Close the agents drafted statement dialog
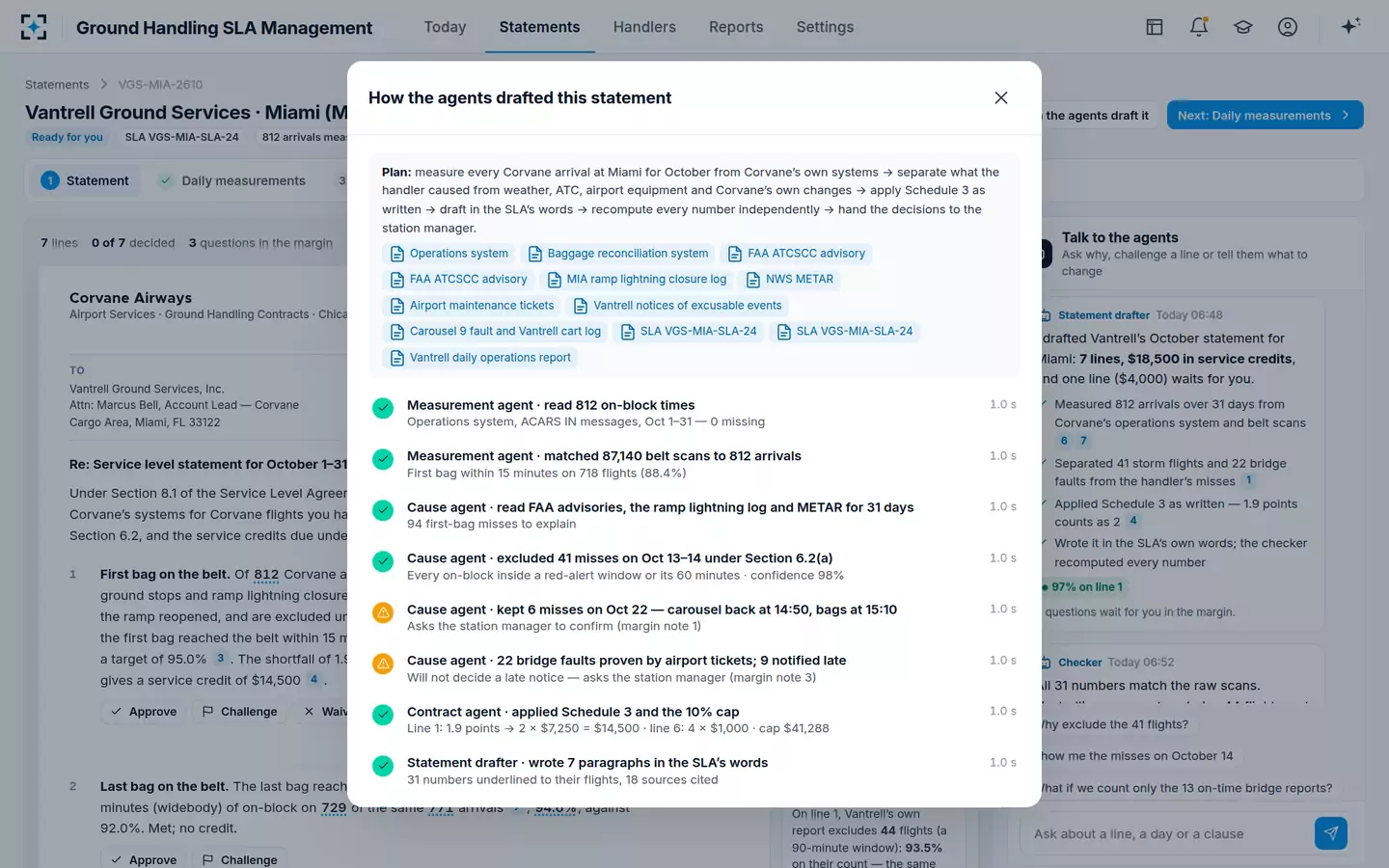 click(x=1001, y=97)
